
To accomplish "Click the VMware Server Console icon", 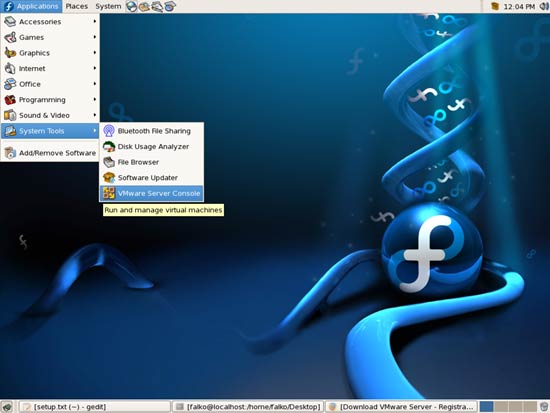I will point(109,193).
